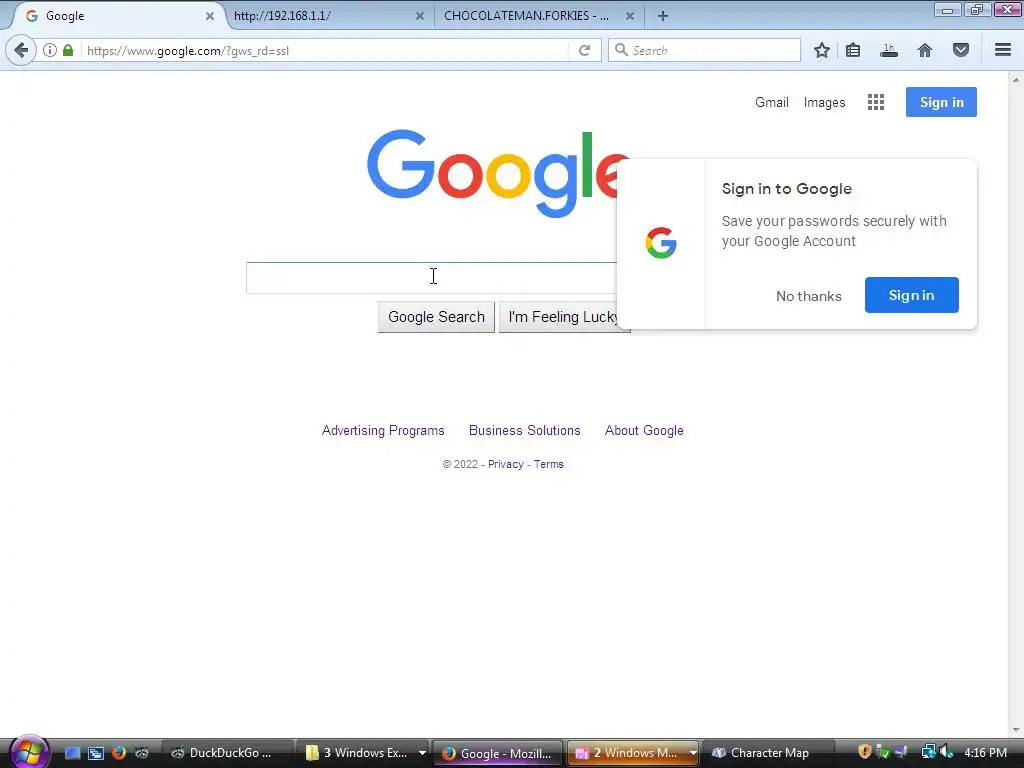This screenshot has width=1024, height=768.
Task: Bookmark this page with the star icon
Action: [x=822, y=50]
